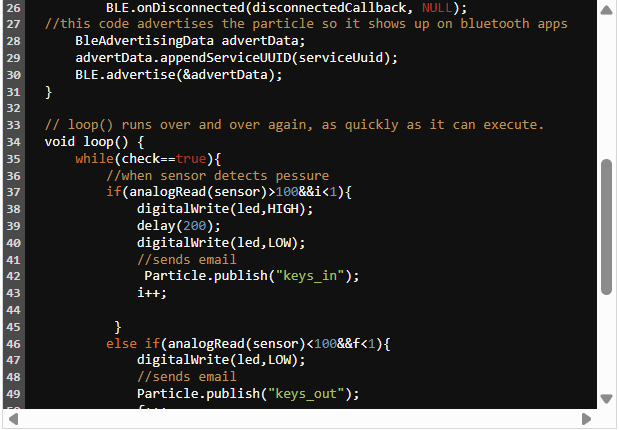The image size is (619, 430).
Task: Click line number 46 in the gutter
Action: (13, 343)
